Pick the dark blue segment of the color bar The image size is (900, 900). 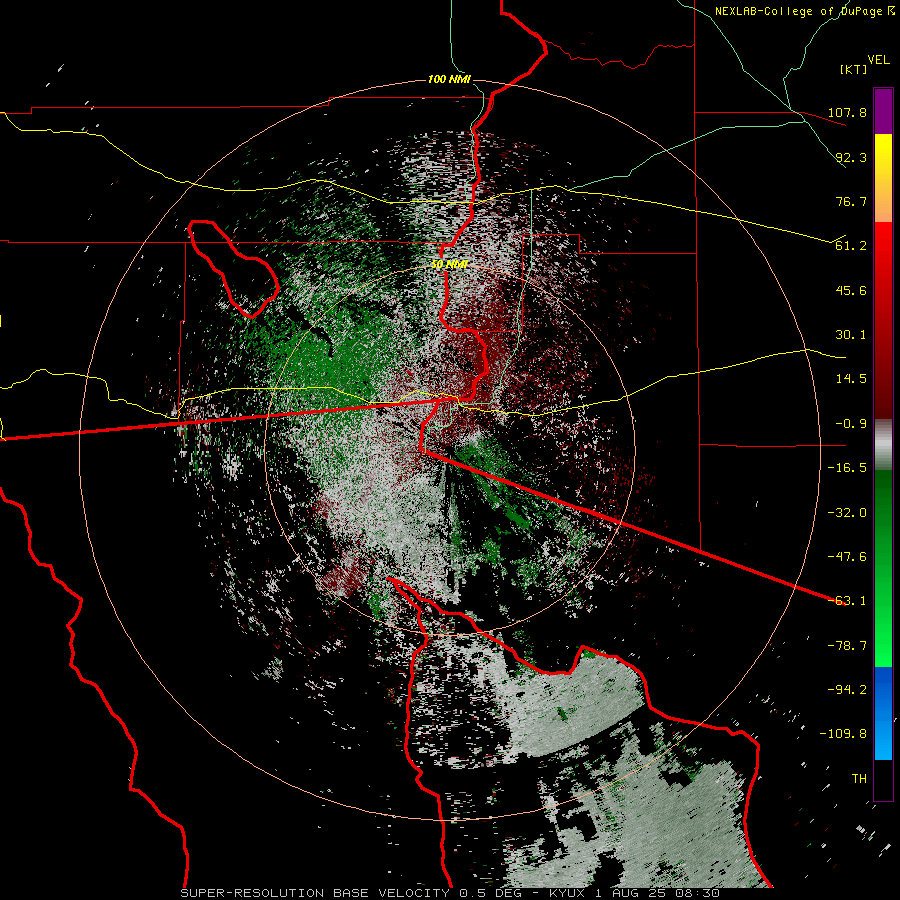coord(883,686)
